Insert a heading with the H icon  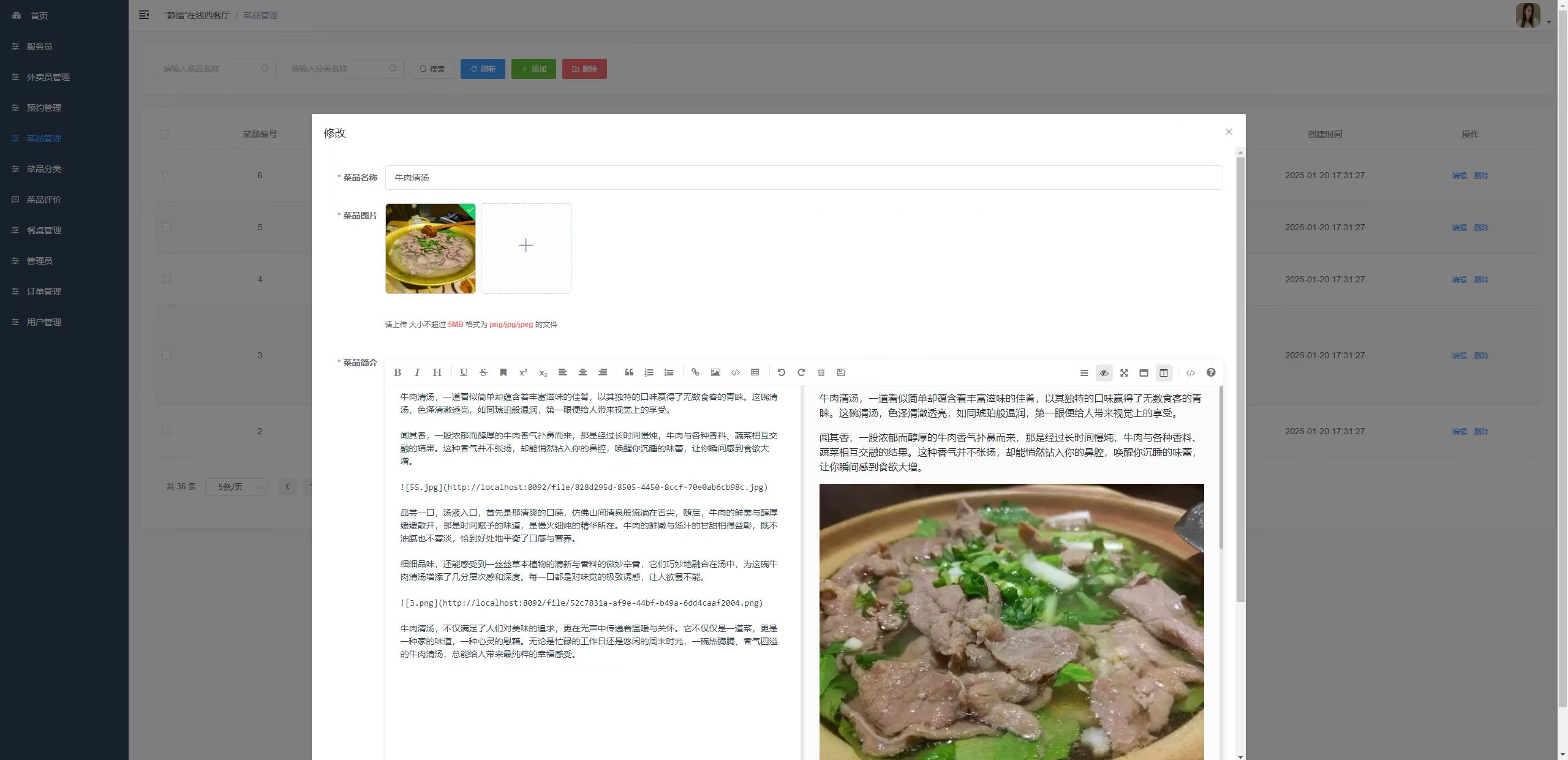click(x=437, y=372)
